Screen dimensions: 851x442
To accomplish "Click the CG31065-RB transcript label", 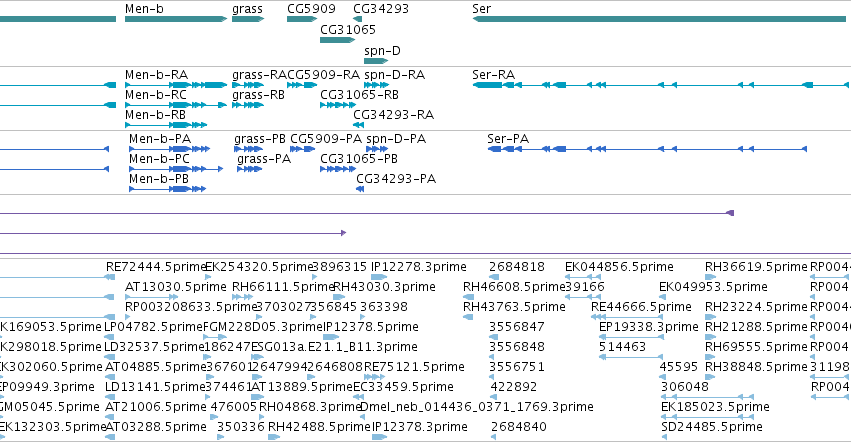I will pos(359,94).
